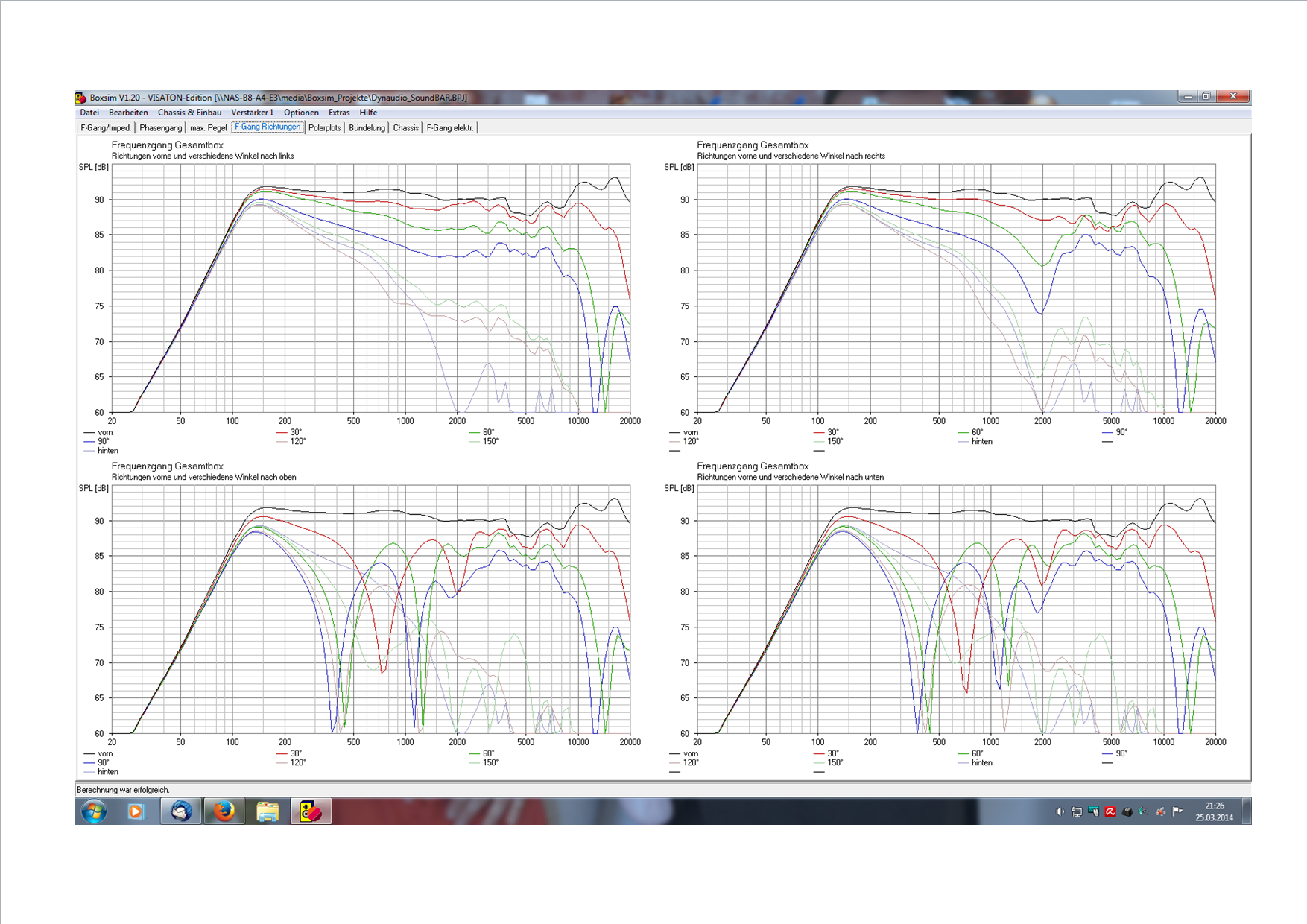Click the 'Richtungen vorne und verschiedene Winkel nach rechts' subtitle
Image resolution: width=1307 pixels, height=924 pixels.
(791, 156)
